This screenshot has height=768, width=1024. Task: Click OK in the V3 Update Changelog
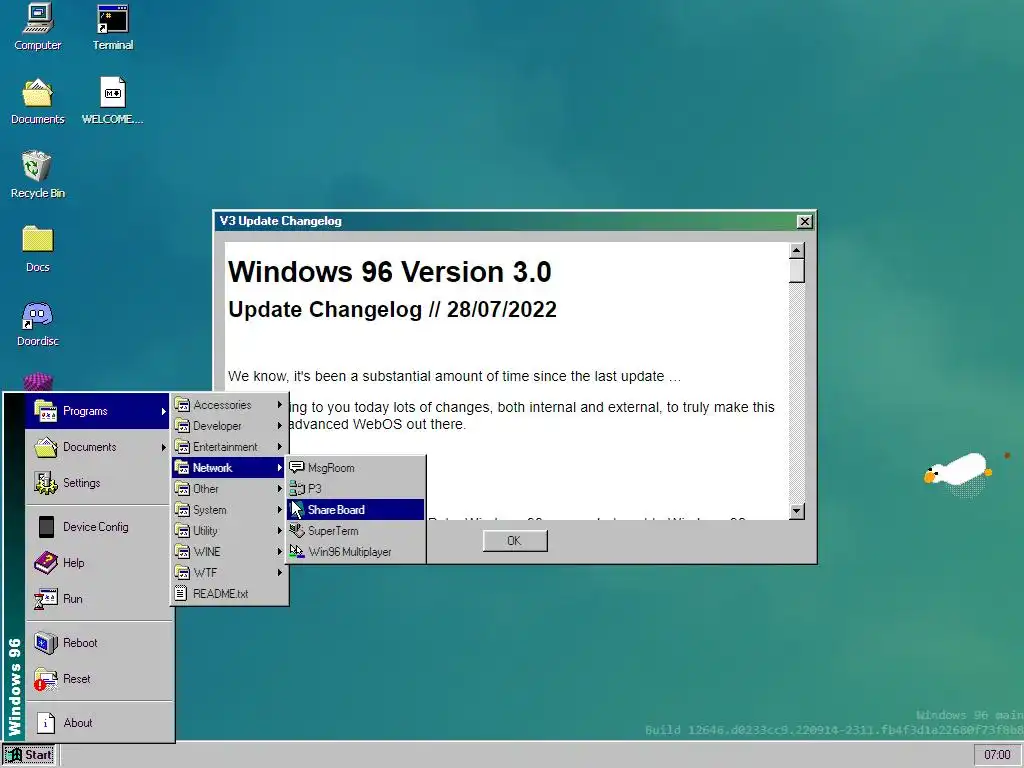515,541
